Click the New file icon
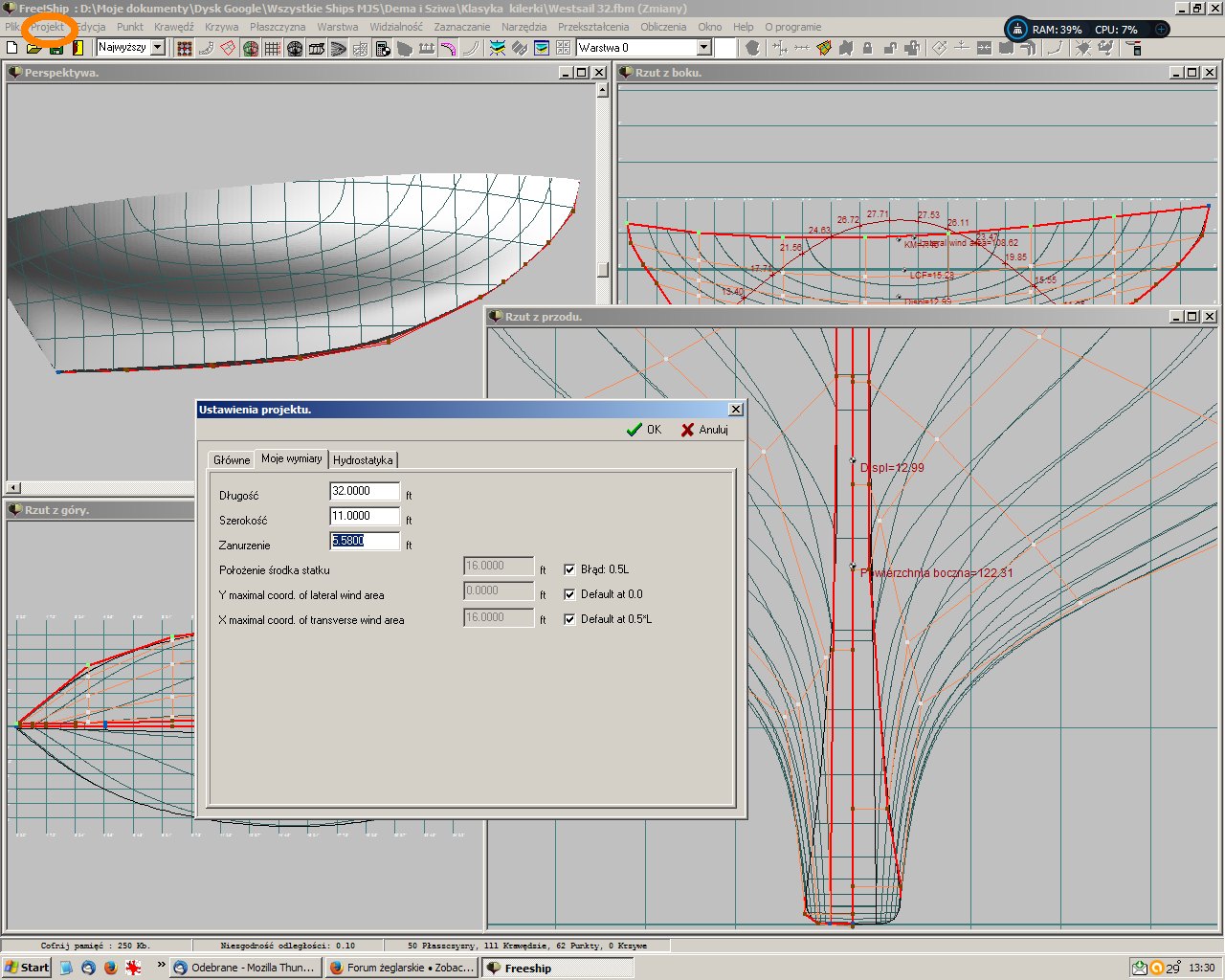 point(12,48)
